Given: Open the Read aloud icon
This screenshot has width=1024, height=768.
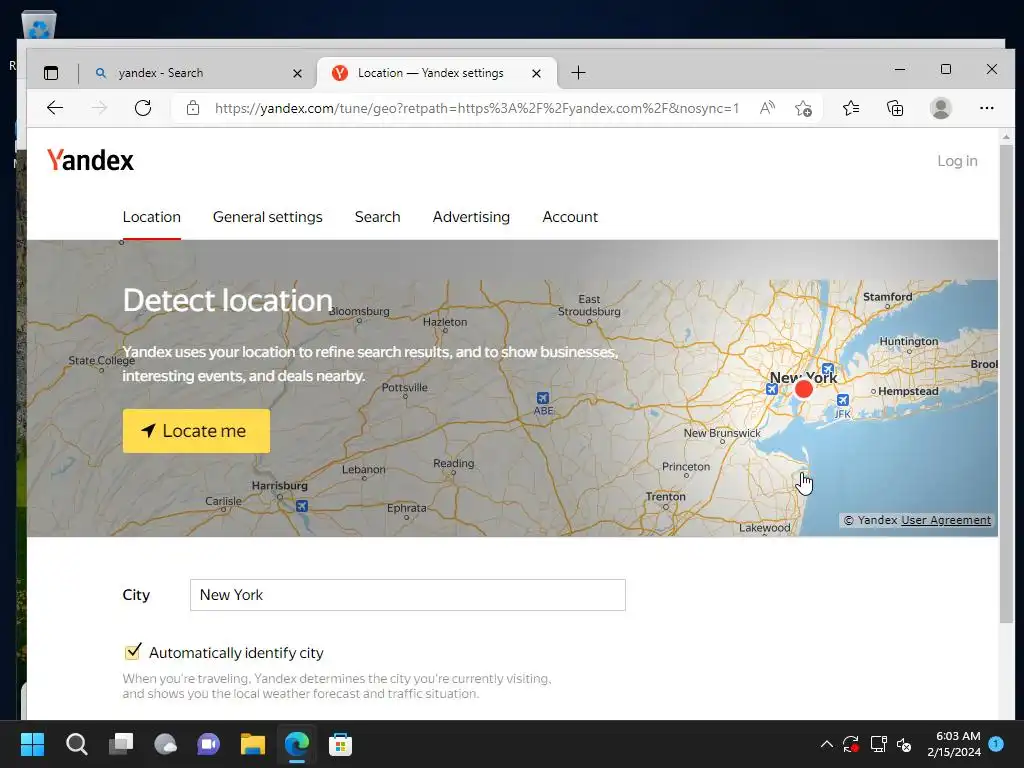Looking at the screenshot, I should point(767,108).
